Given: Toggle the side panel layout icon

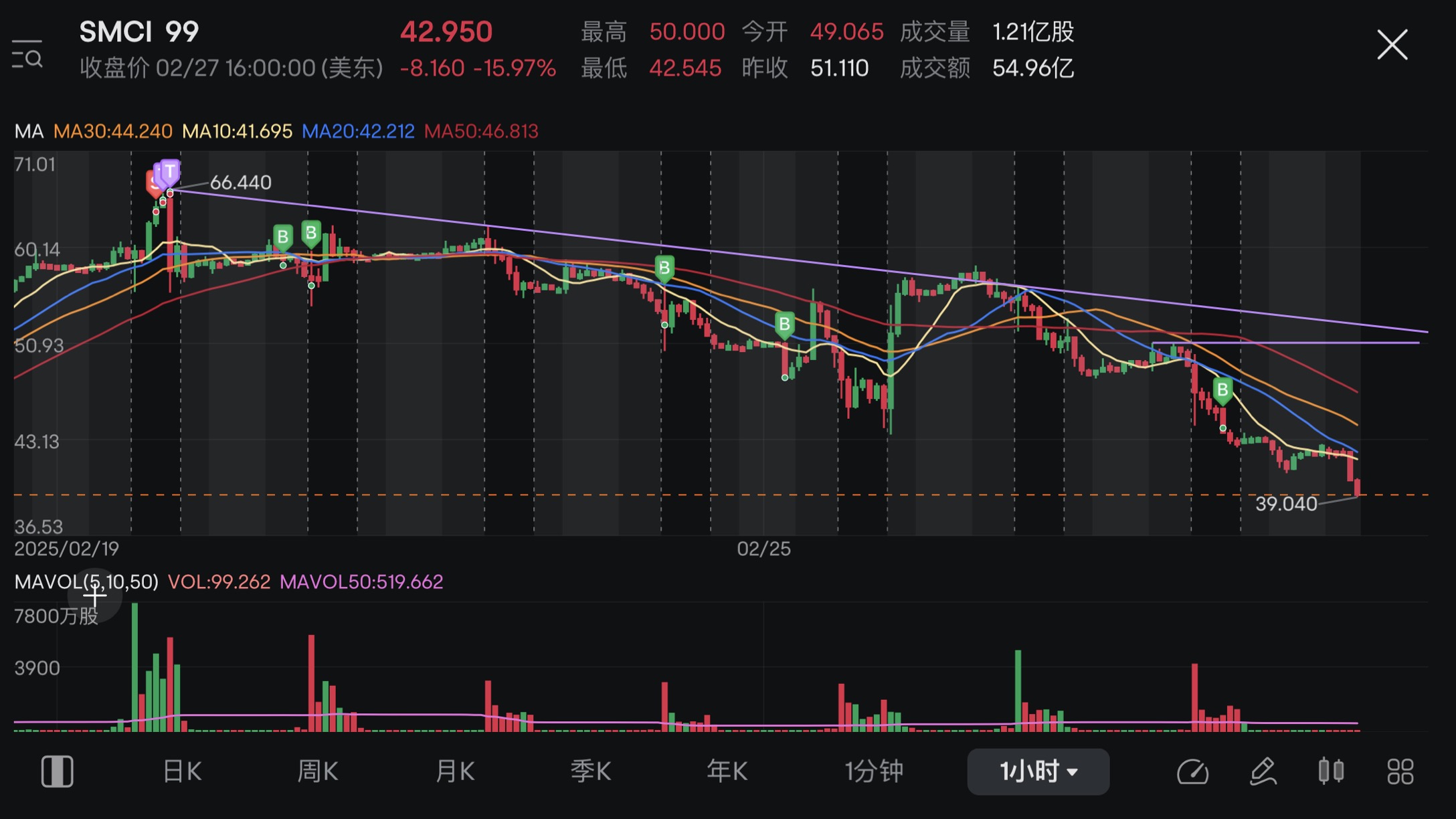Looking at the screenshot, I should point(57,771).
